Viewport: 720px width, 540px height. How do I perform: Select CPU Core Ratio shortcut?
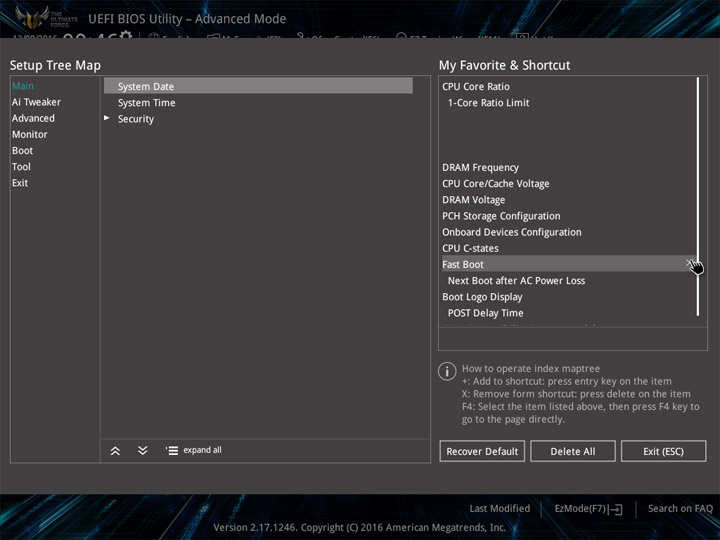(x=476, y=86)
